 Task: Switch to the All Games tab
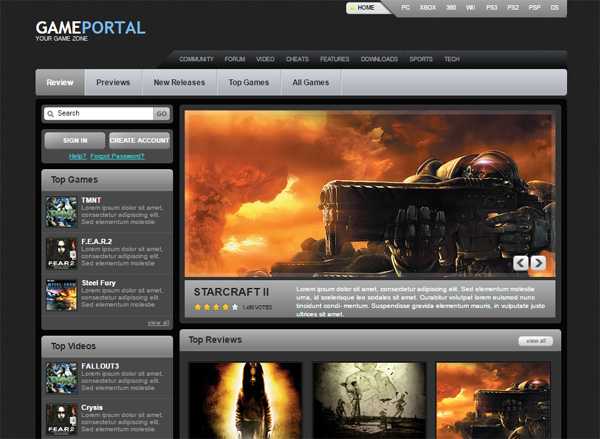pyautogui.click(x=311, y=82)
